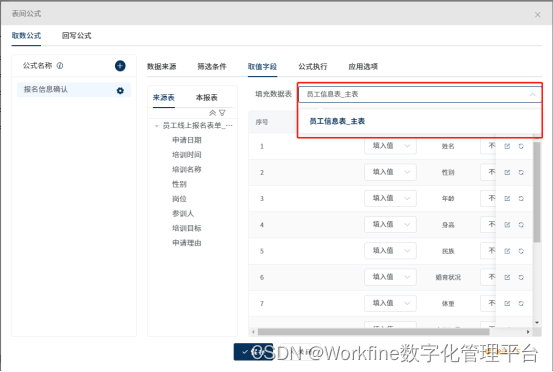Open 填入值 dropdown in row 5
Screen dimensions: 553x372
390,250
